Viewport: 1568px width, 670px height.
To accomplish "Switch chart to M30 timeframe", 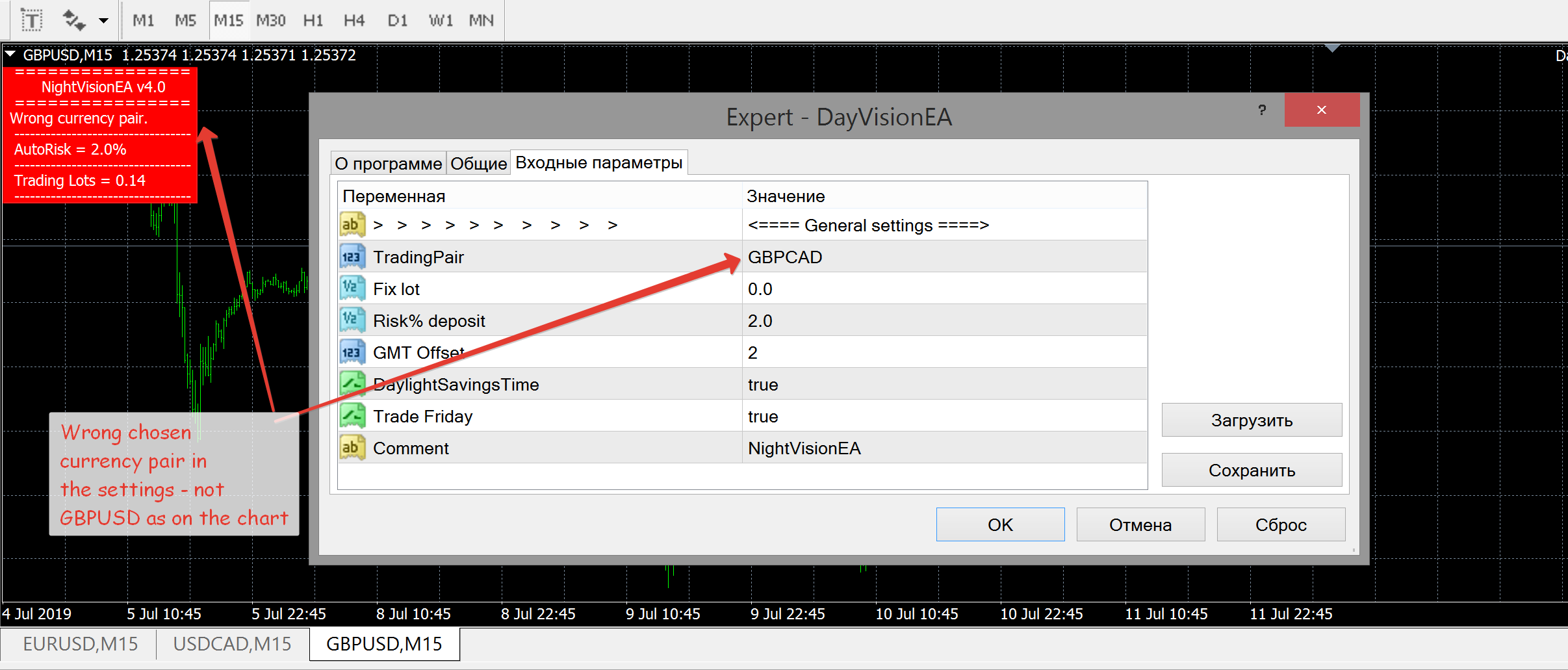I will [270, 20].
